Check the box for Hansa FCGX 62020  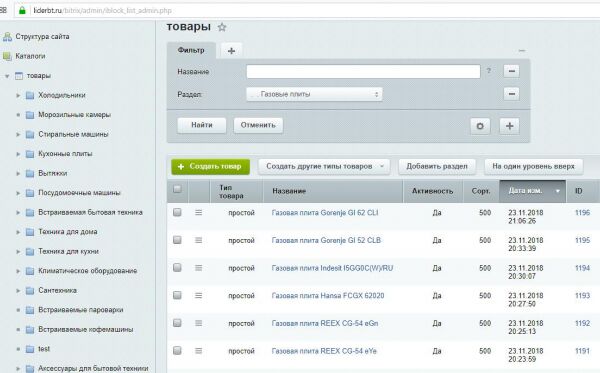point(177,295)
